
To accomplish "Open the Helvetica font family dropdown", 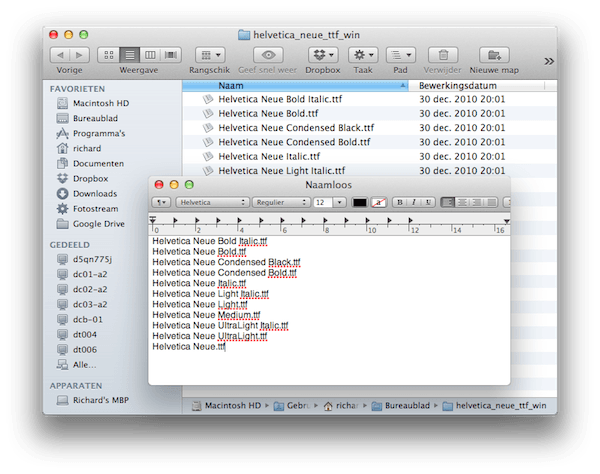I will [x=212, y=202].
